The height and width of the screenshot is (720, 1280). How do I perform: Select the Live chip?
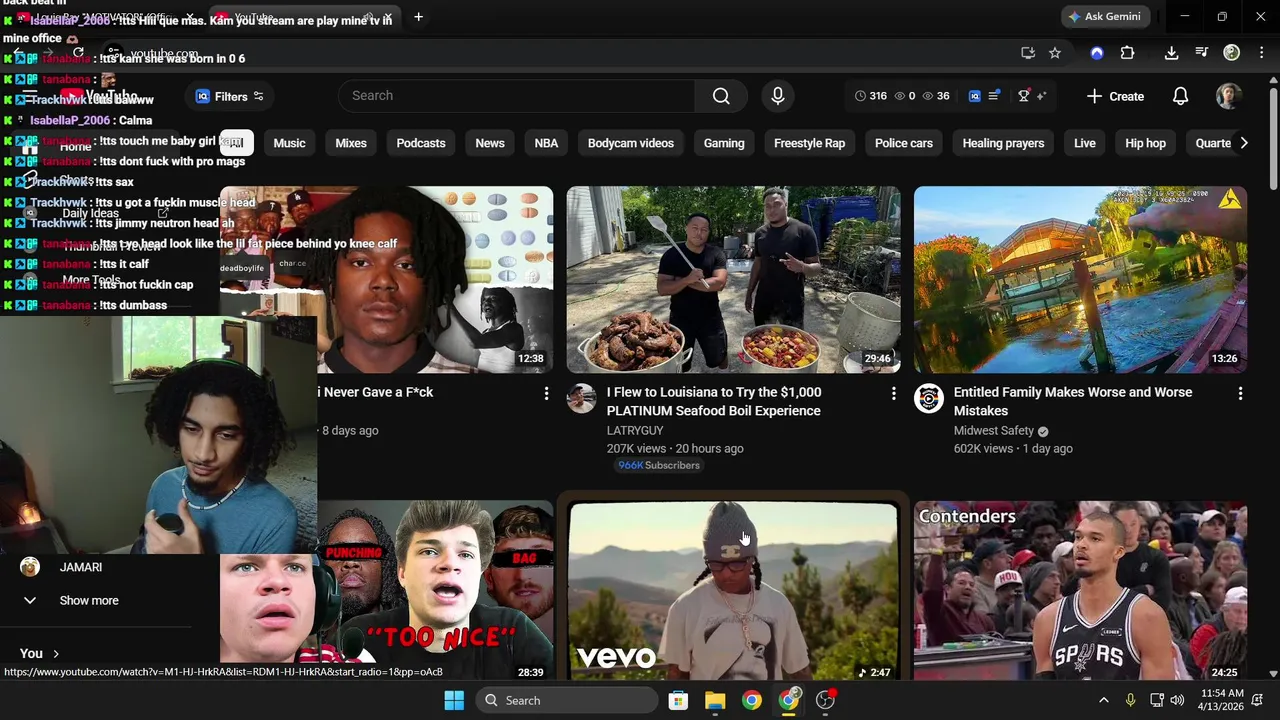click(x=1085, y=143)
